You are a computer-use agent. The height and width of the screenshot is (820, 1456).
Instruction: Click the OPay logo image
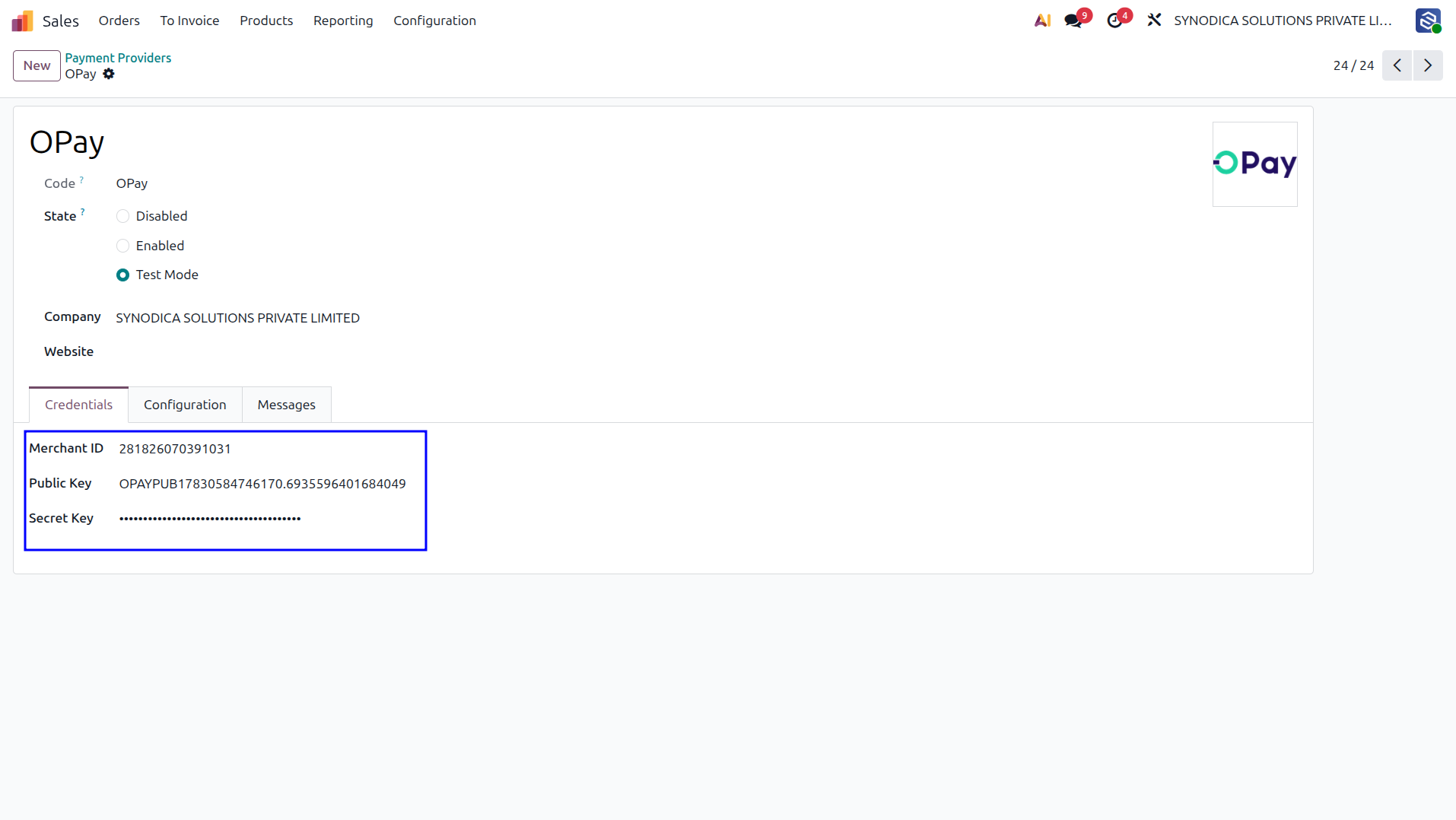[x=1255, y=164]
